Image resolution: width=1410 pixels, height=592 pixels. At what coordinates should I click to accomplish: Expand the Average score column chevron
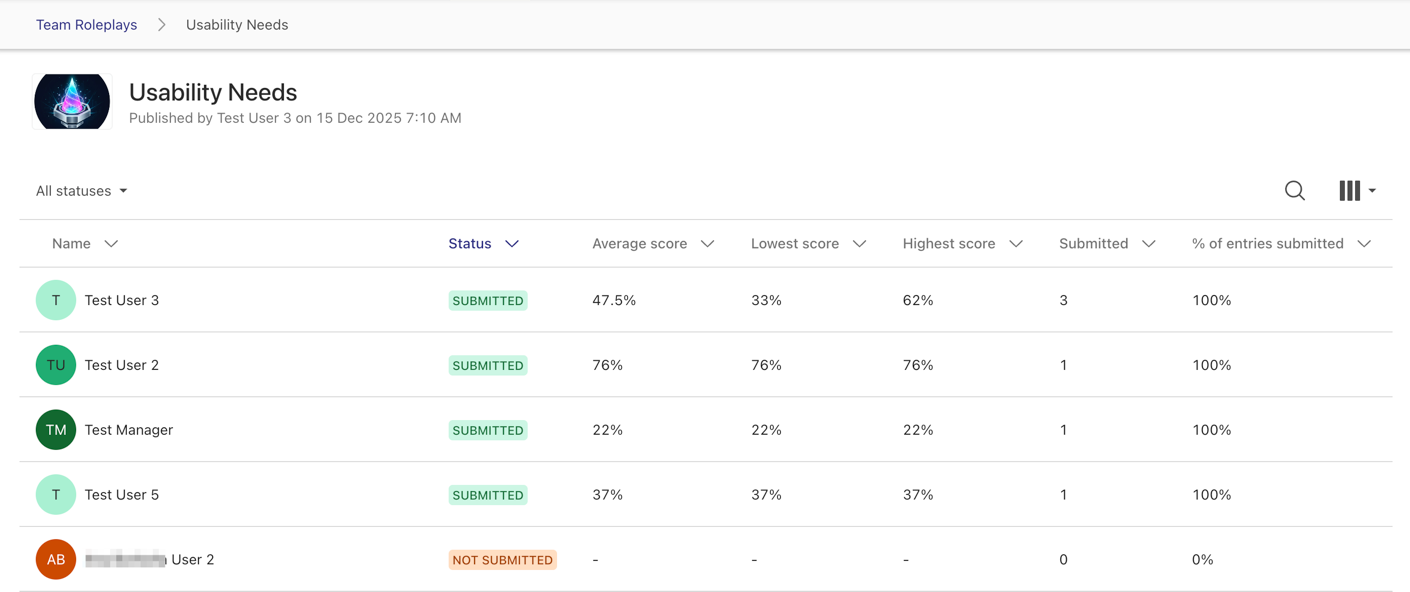click(707, 244)
